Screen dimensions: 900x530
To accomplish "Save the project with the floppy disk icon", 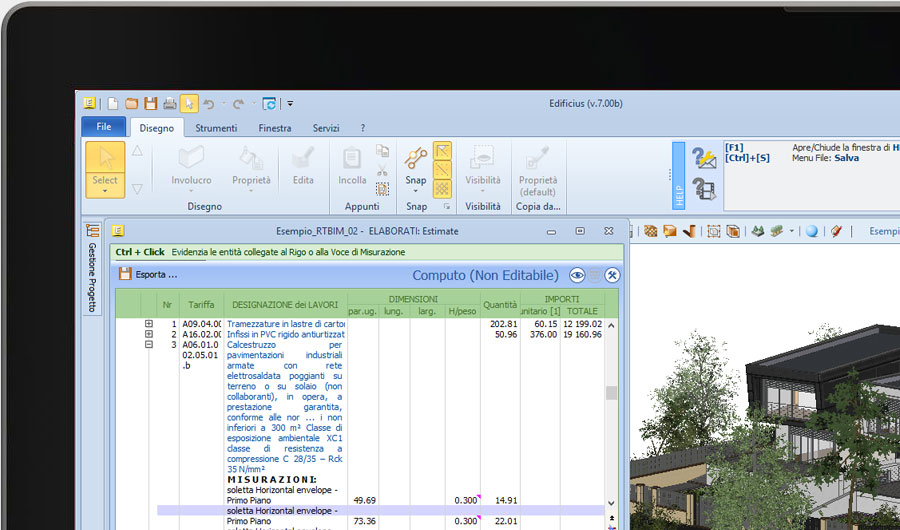I will pos(150,104).
